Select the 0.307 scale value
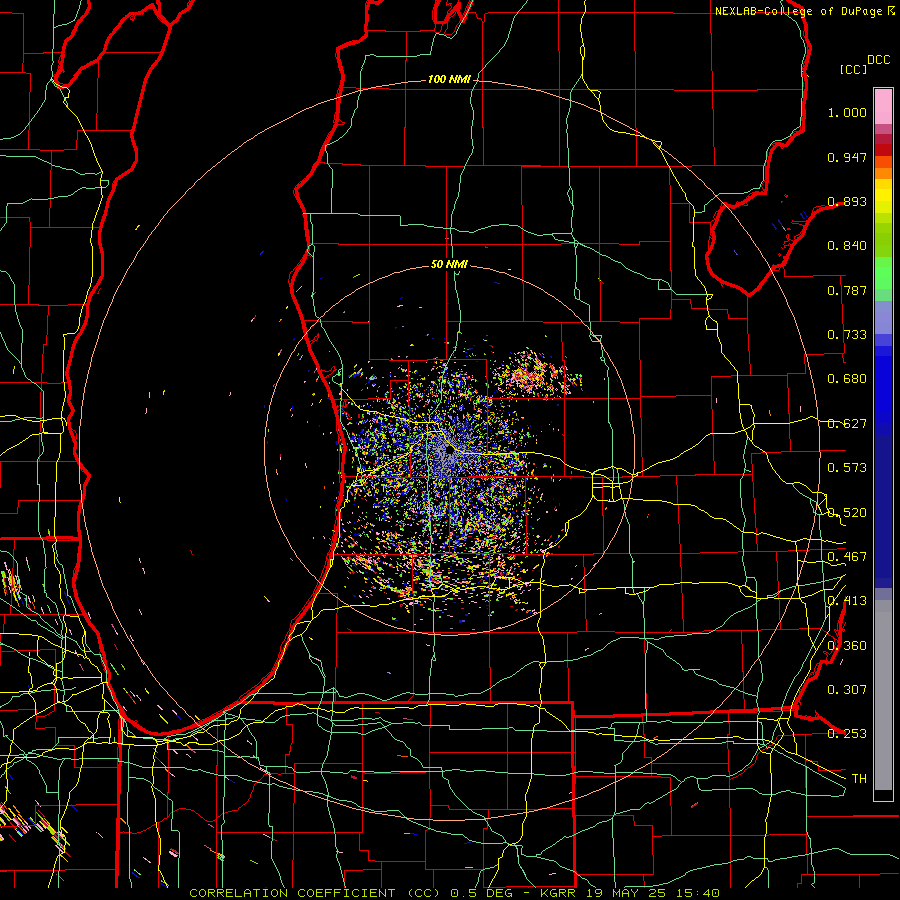 pyautogui.click(x=847, y=690)
